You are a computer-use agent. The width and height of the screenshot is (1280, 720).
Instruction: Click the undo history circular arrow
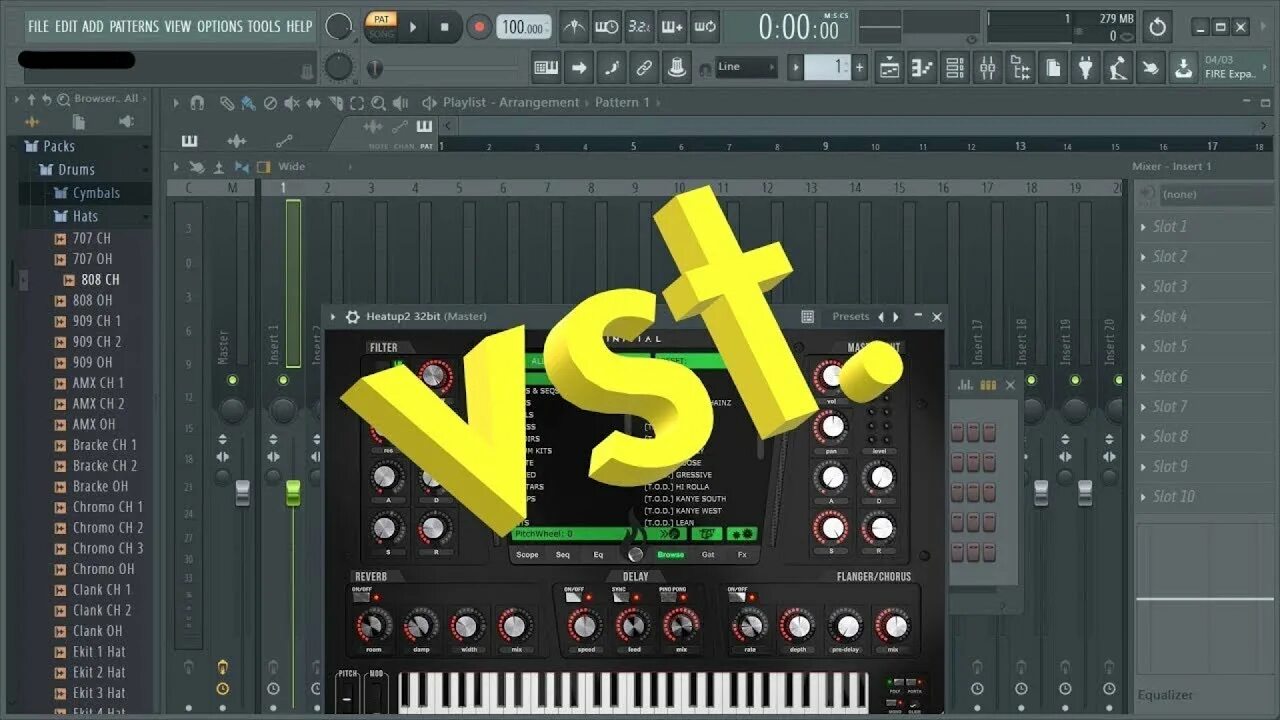point(1157,27)
